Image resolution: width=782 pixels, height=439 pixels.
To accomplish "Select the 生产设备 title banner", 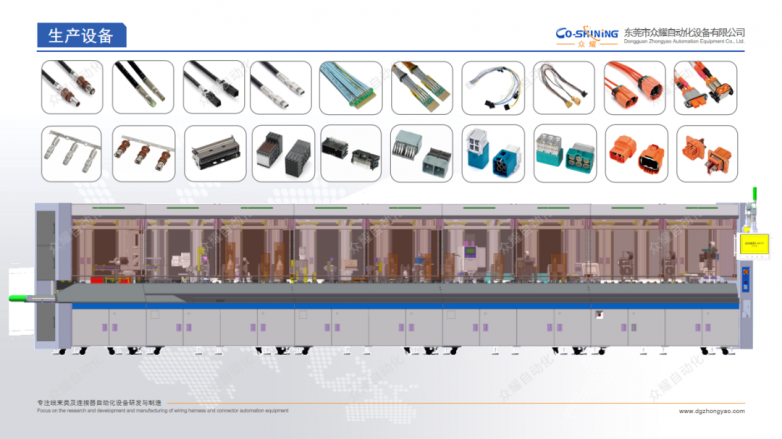I will click(81, 36).
